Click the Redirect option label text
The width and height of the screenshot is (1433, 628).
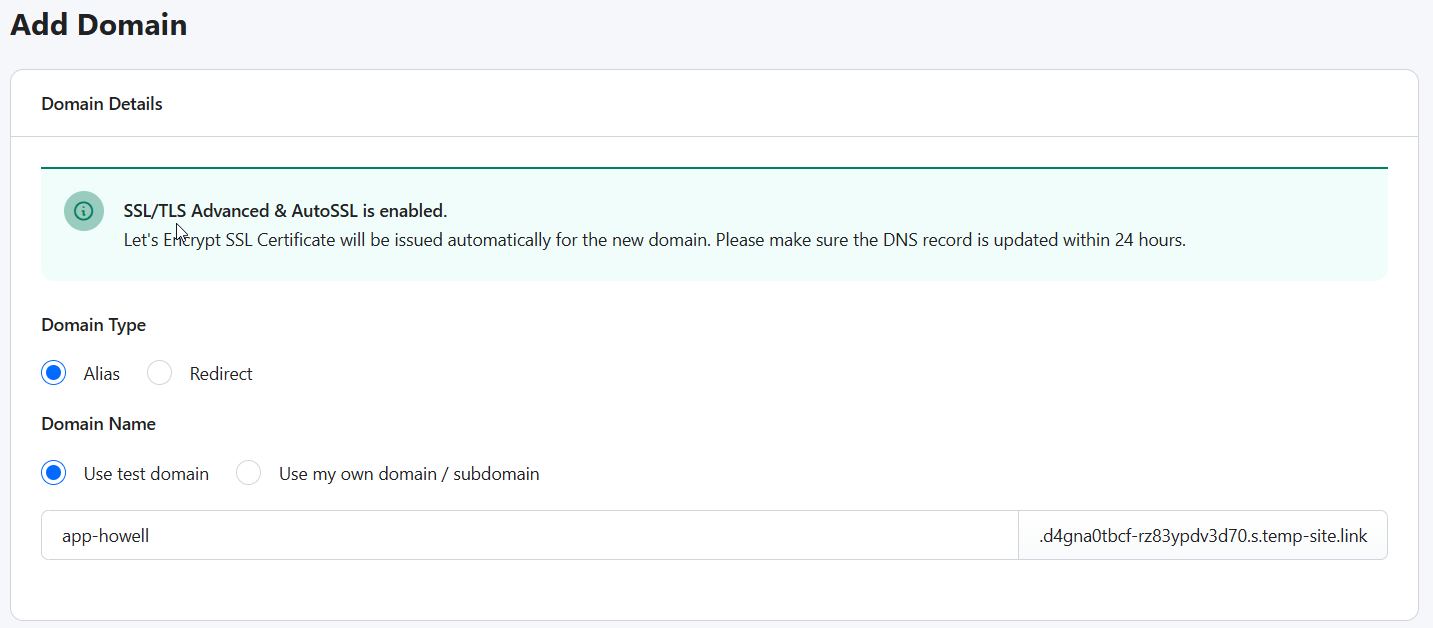tap(221, 374)
